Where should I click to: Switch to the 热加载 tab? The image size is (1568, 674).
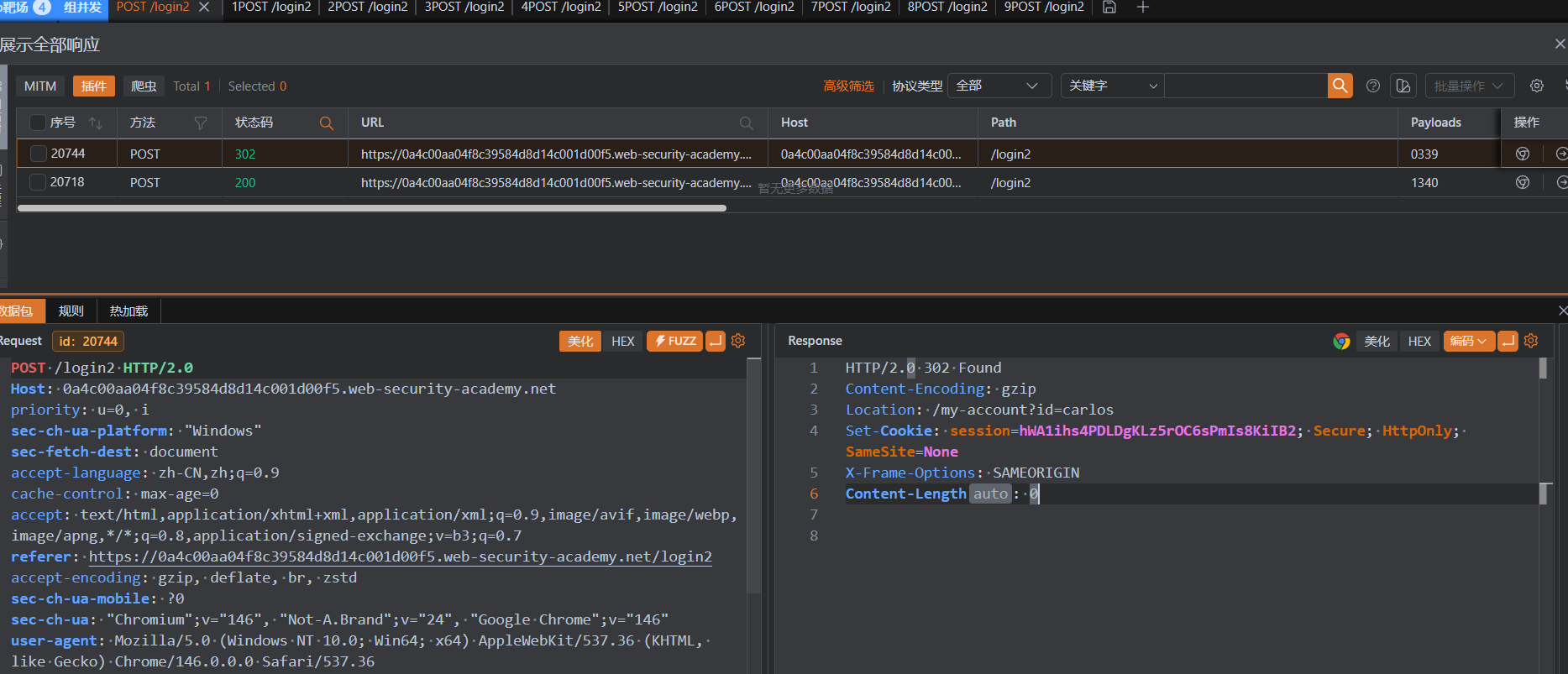(x=128, y=311)
